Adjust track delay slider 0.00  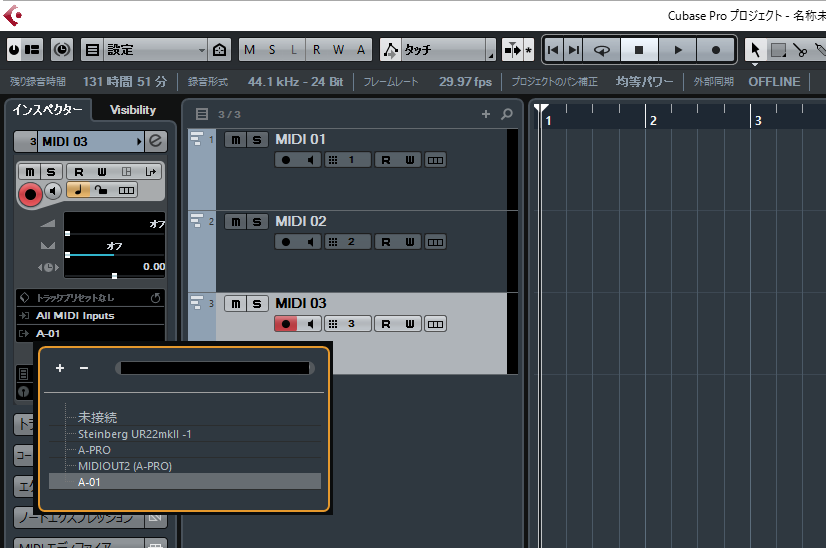click(x=114, y=268)
